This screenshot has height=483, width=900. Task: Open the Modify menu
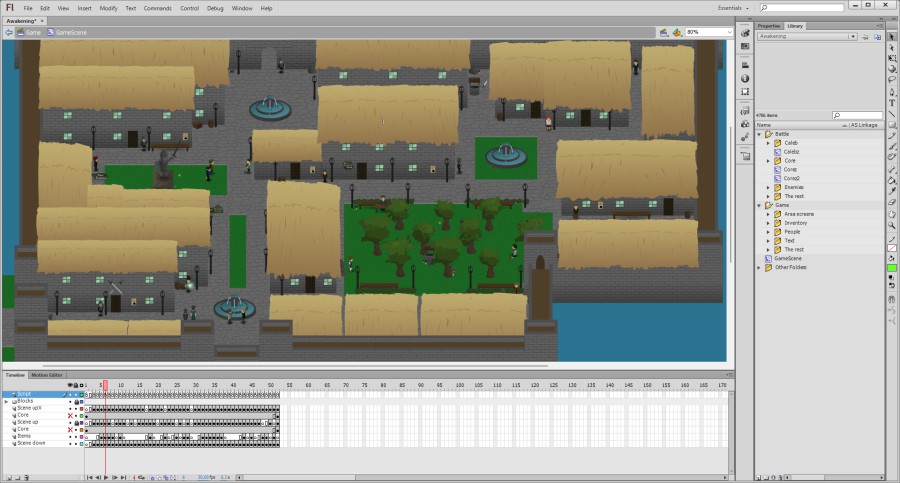[107, 8]
